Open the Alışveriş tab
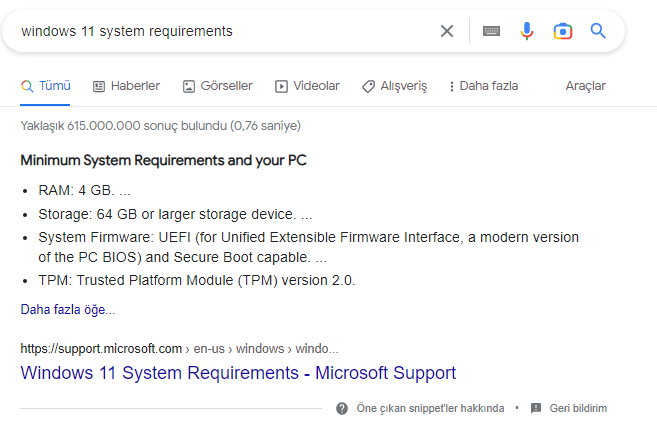Viewport: 657px width, 425px height. [394, 86]
